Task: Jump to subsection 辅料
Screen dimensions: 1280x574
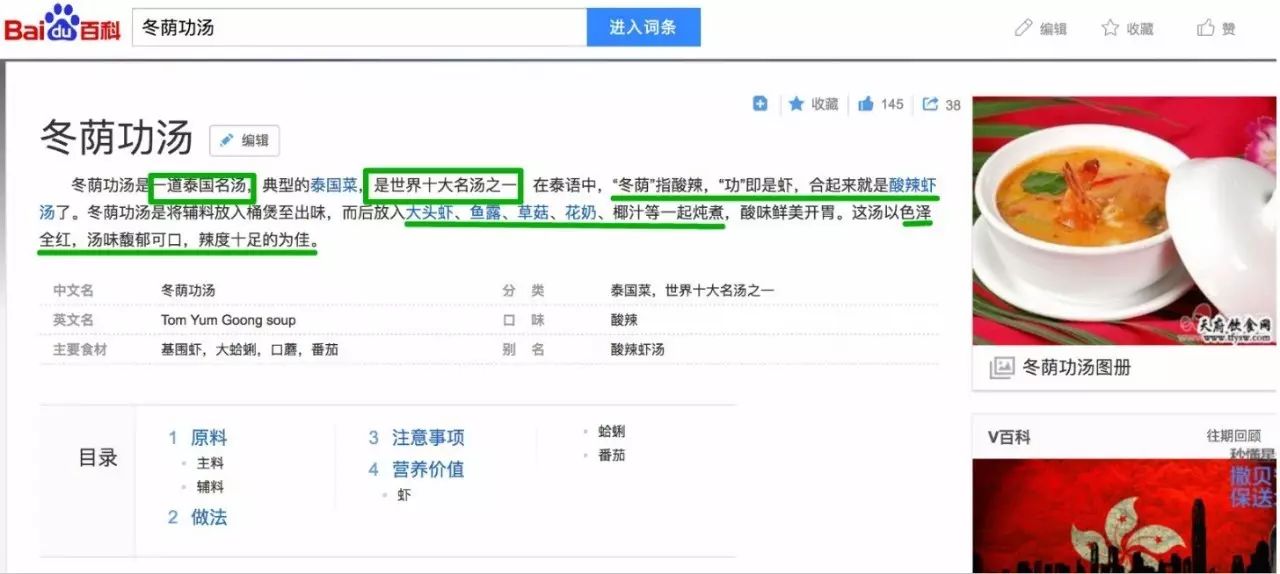Action: [x=210, y=487]
